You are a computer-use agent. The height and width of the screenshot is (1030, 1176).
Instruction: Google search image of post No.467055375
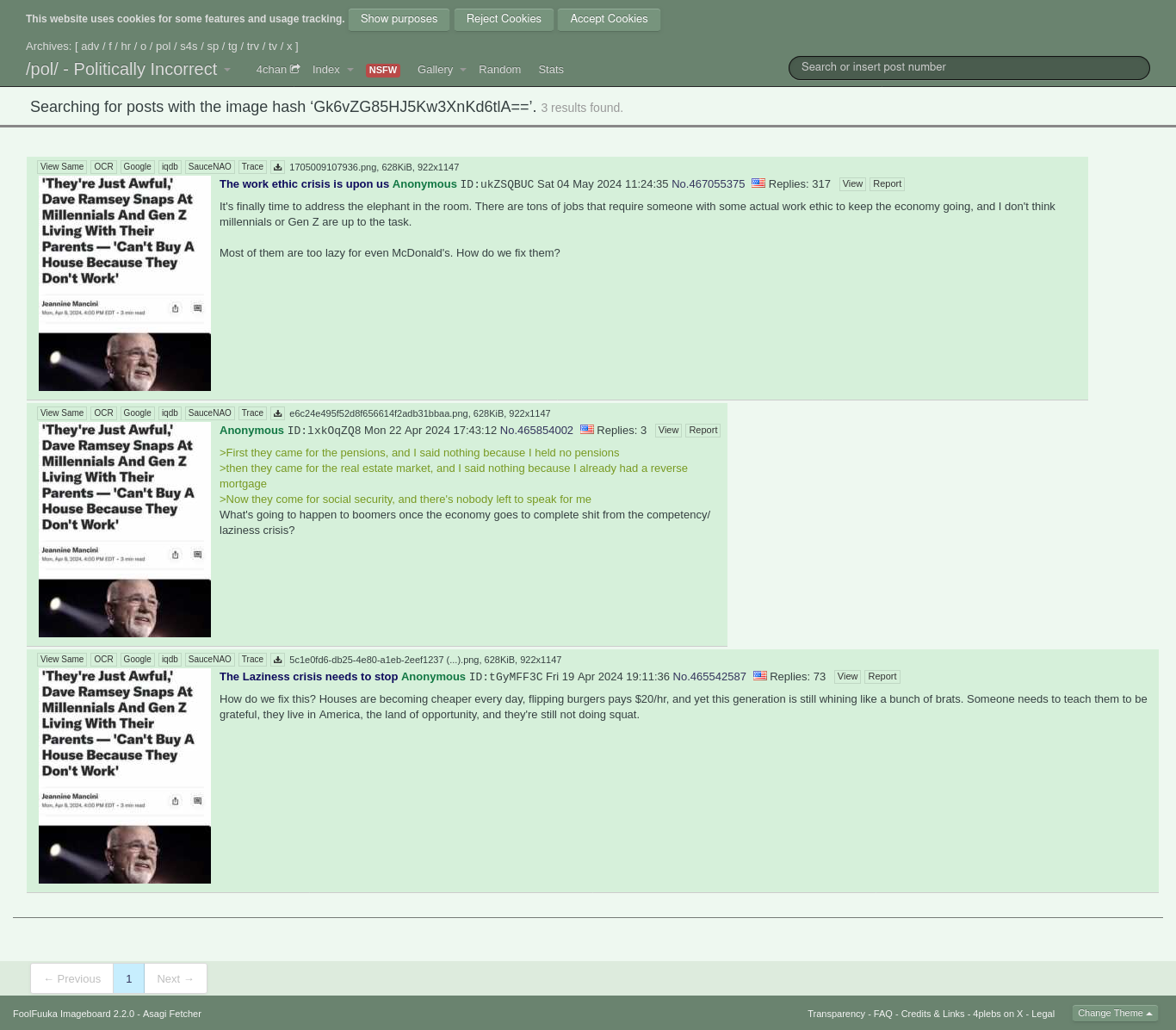pyautogui.click(x=137, y=167)
